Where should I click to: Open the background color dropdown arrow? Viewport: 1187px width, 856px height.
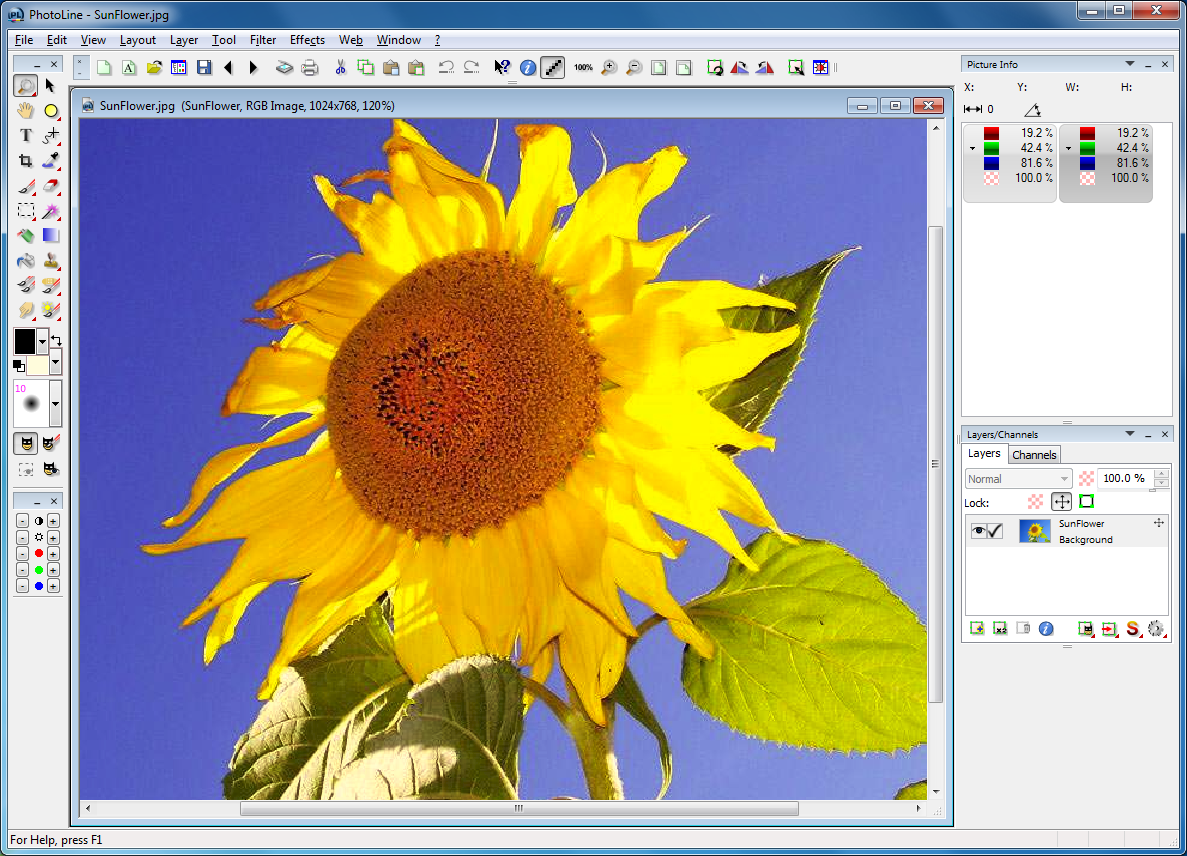click(55, 364)
